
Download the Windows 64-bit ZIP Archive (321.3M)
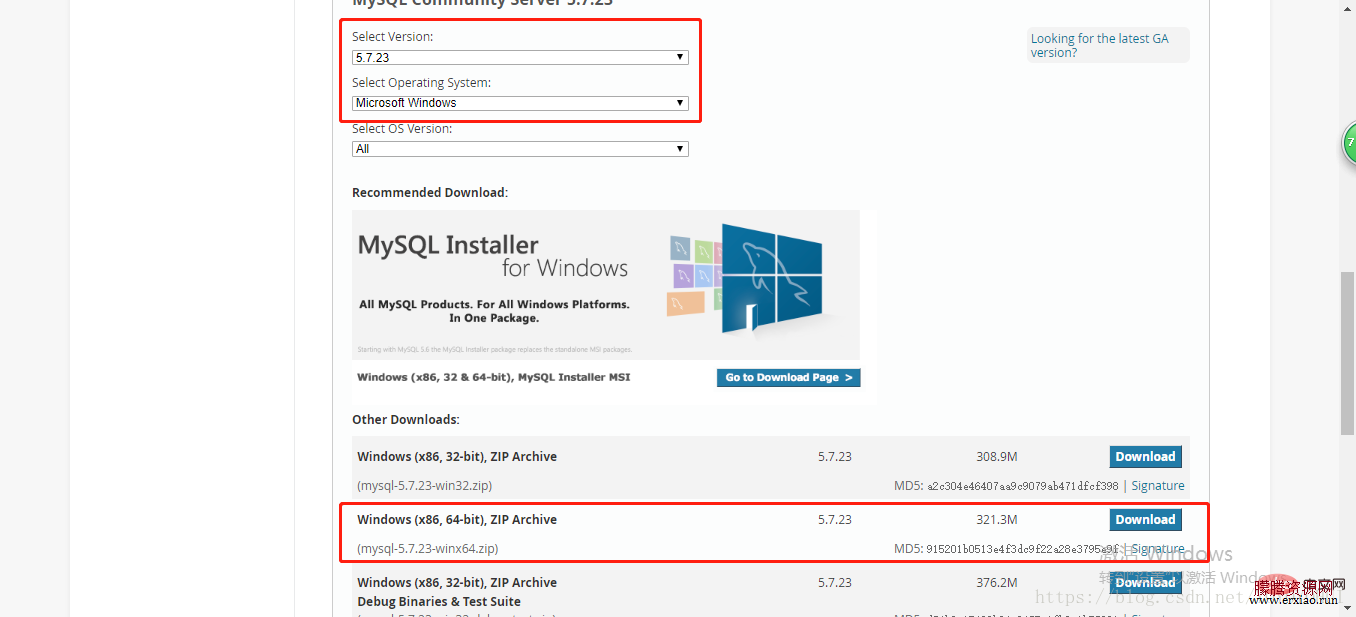coord(1146,520)
